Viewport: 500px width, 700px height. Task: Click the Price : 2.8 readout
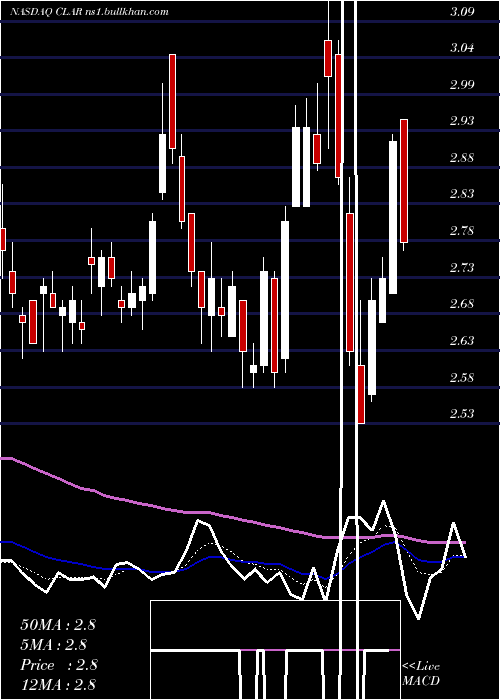point(59,665)
